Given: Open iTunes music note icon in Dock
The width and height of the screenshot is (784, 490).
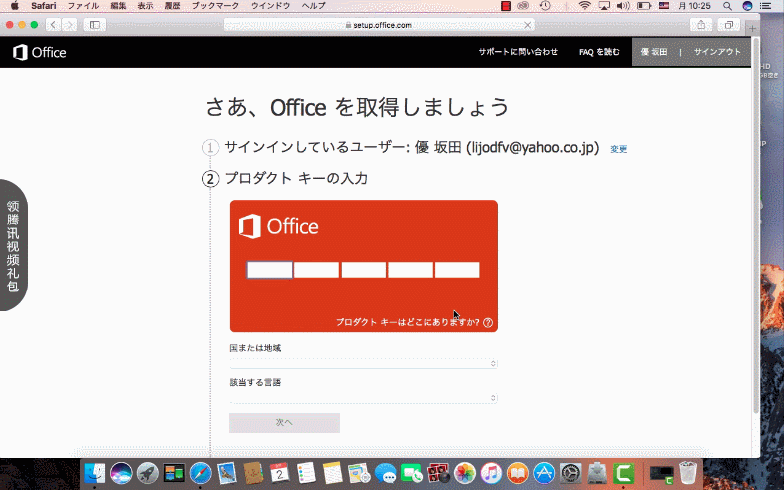Looking at the screenshot, I should [492, 472].
